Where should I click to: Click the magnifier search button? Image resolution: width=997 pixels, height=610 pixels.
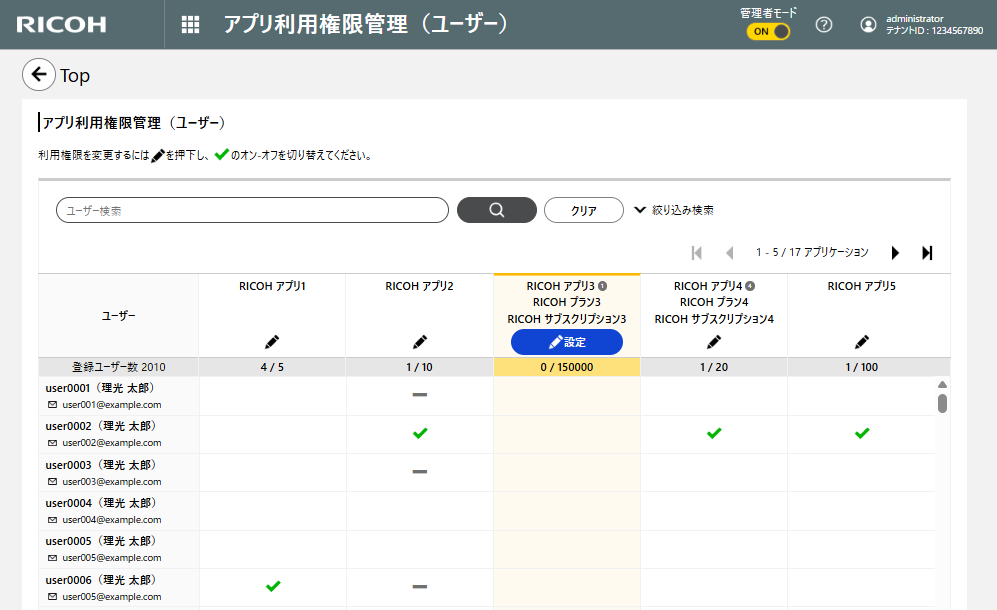[x=496, y=210]
